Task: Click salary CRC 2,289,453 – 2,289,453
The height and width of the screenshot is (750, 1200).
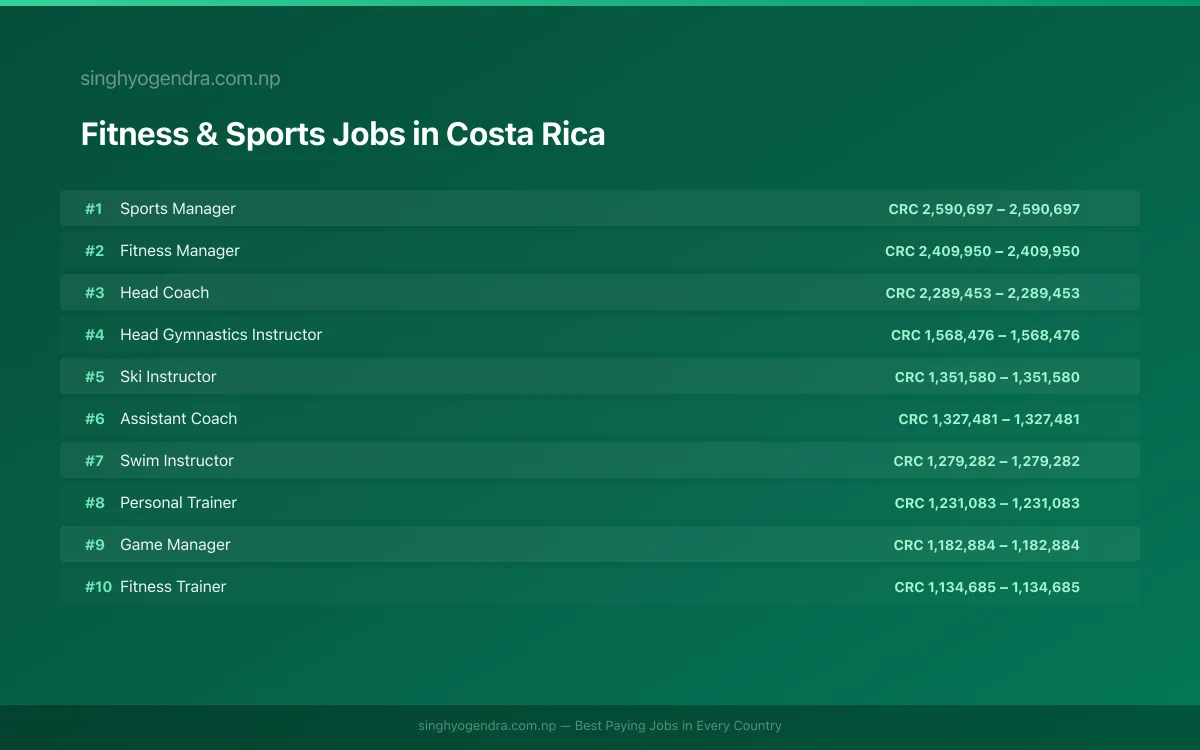Action: pos(983,293)
